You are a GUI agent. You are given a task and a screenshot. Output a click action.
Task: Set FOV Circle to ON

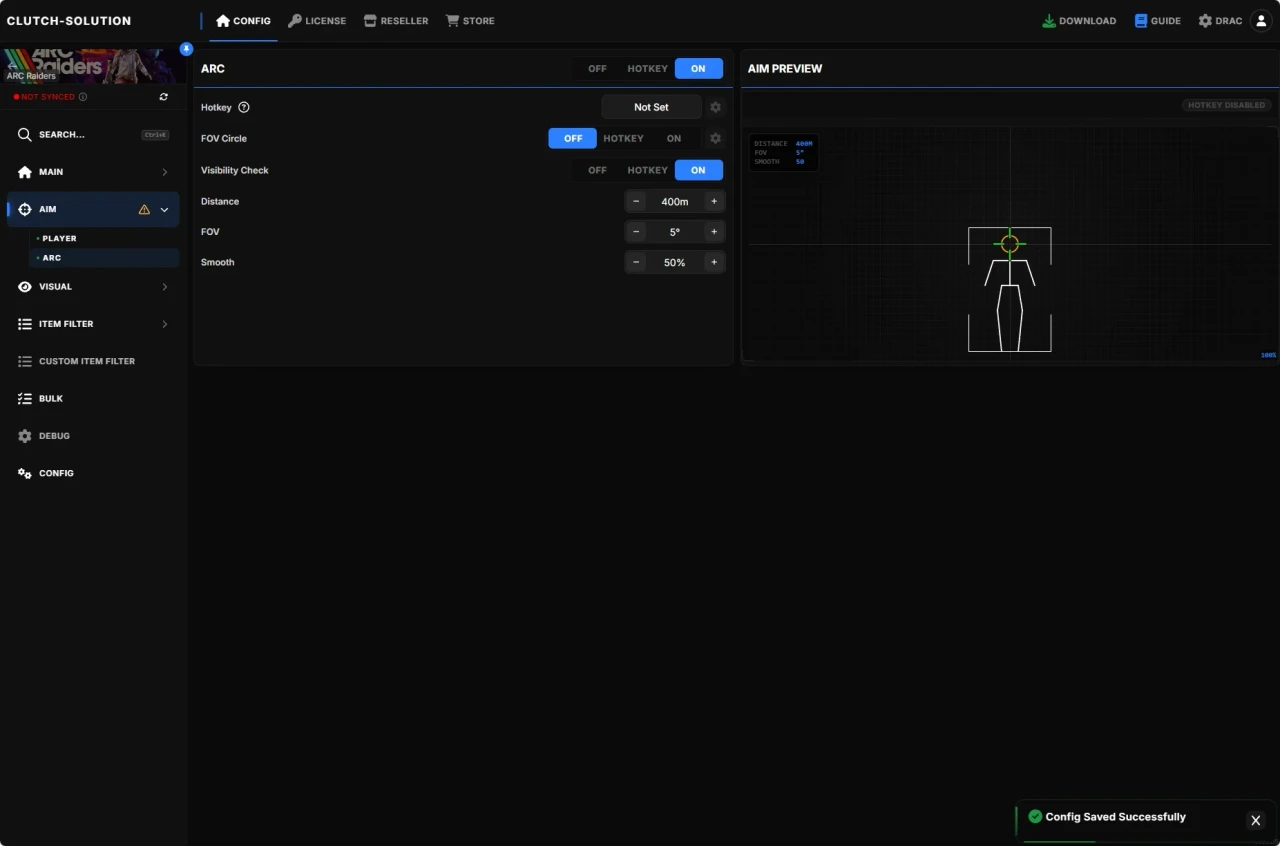click(674, 139)
